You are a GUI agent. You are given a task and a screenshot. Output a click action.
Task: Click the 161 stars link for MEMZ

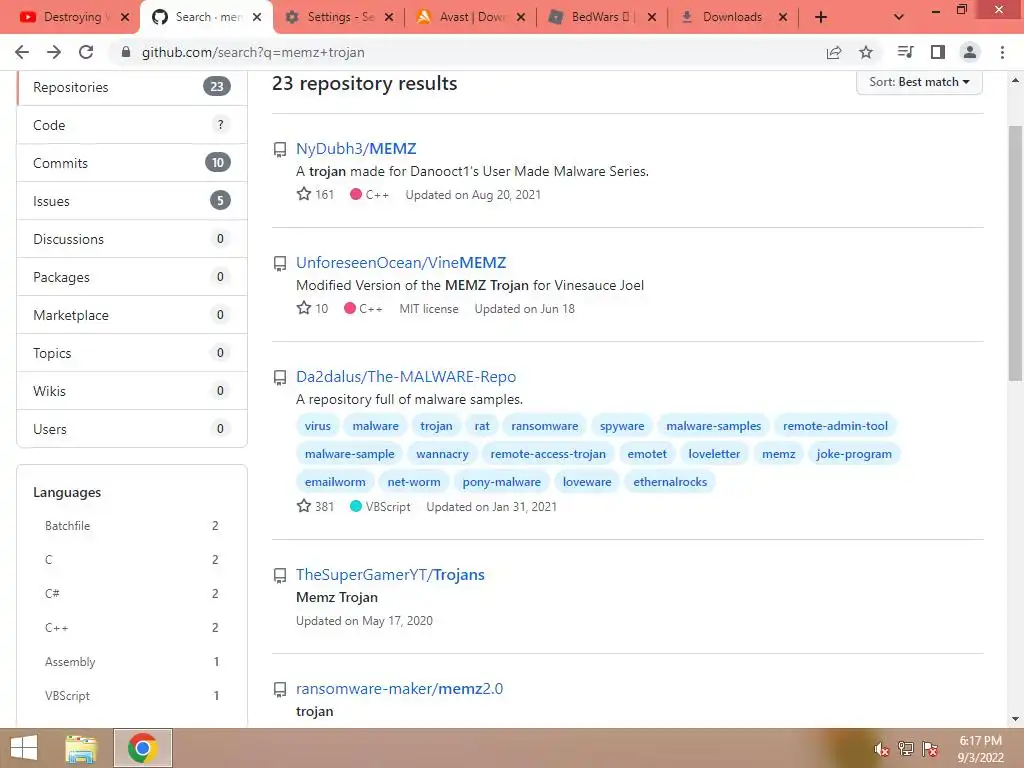click(315, 195)
